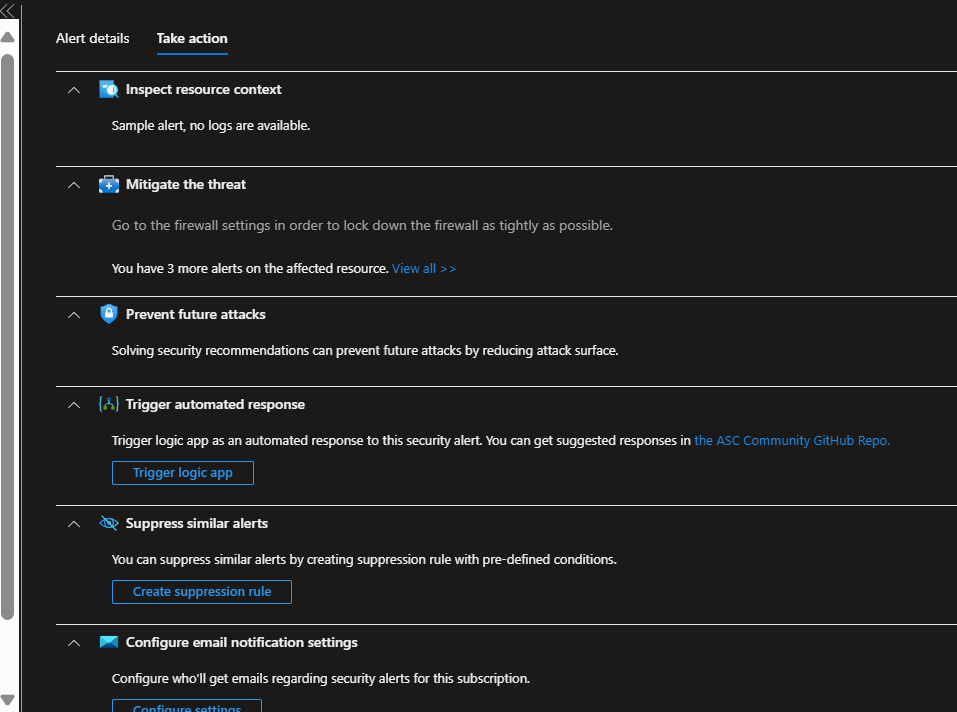The image size is (957, 712).
Task: Select the Take action tab
Action: click(191, 38)
